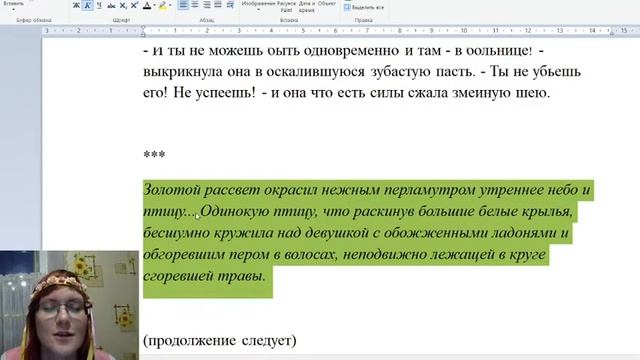
Task: Apply the text highlight color
Action: pos(163,5)
